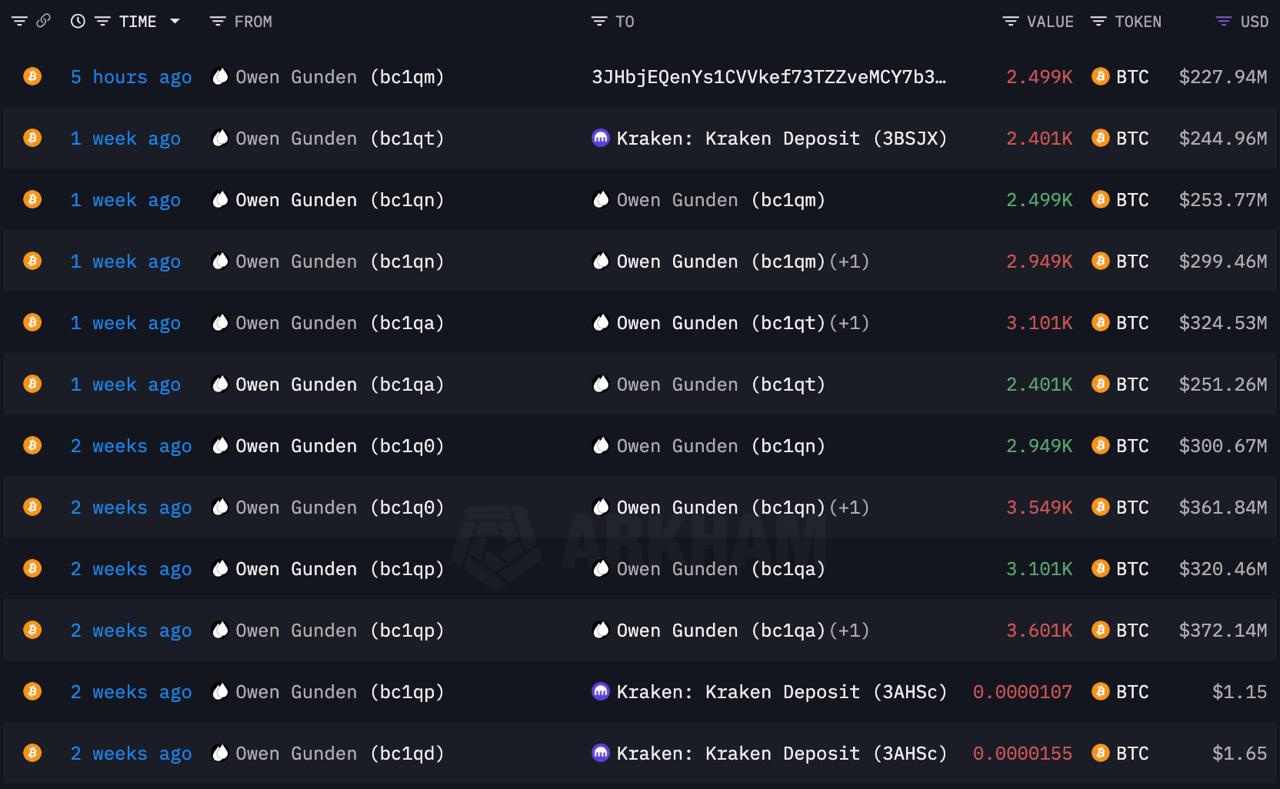Image resolution: width=1280 pixels, height=789 pixels.
Task: Select the TIME column header
Action: pyautogui.click(x=139, y=21)
